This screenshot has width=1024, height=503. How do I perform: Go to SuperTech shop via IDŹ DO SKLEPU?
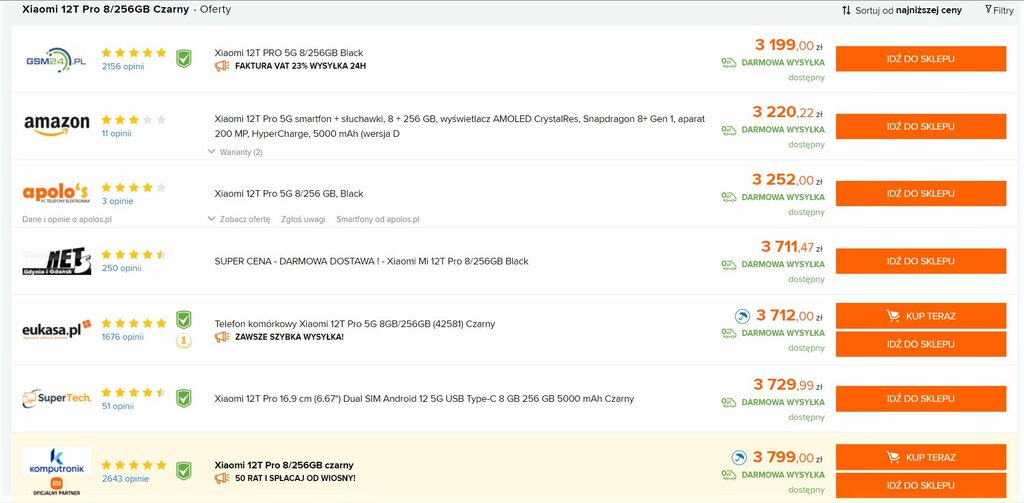click(x=921, y=398)
